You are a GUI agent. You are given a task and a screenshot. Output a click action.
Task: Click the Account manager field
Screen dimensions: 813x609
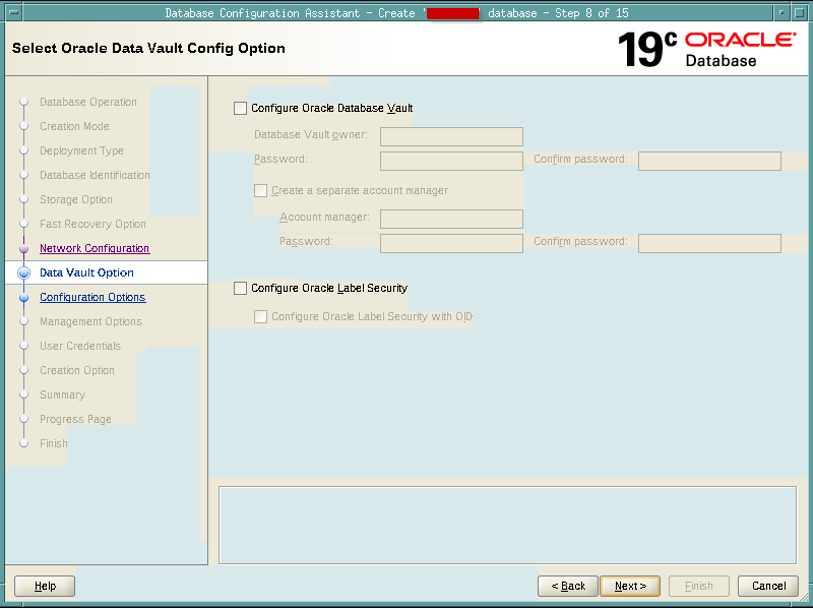[451, 219]
